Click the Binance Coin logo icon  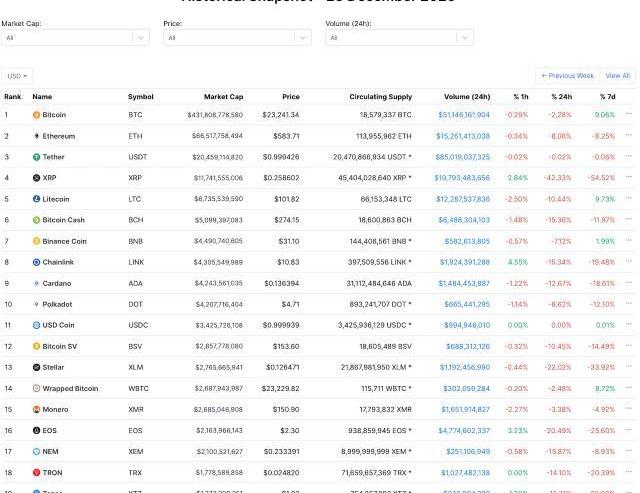pos(37,241)
